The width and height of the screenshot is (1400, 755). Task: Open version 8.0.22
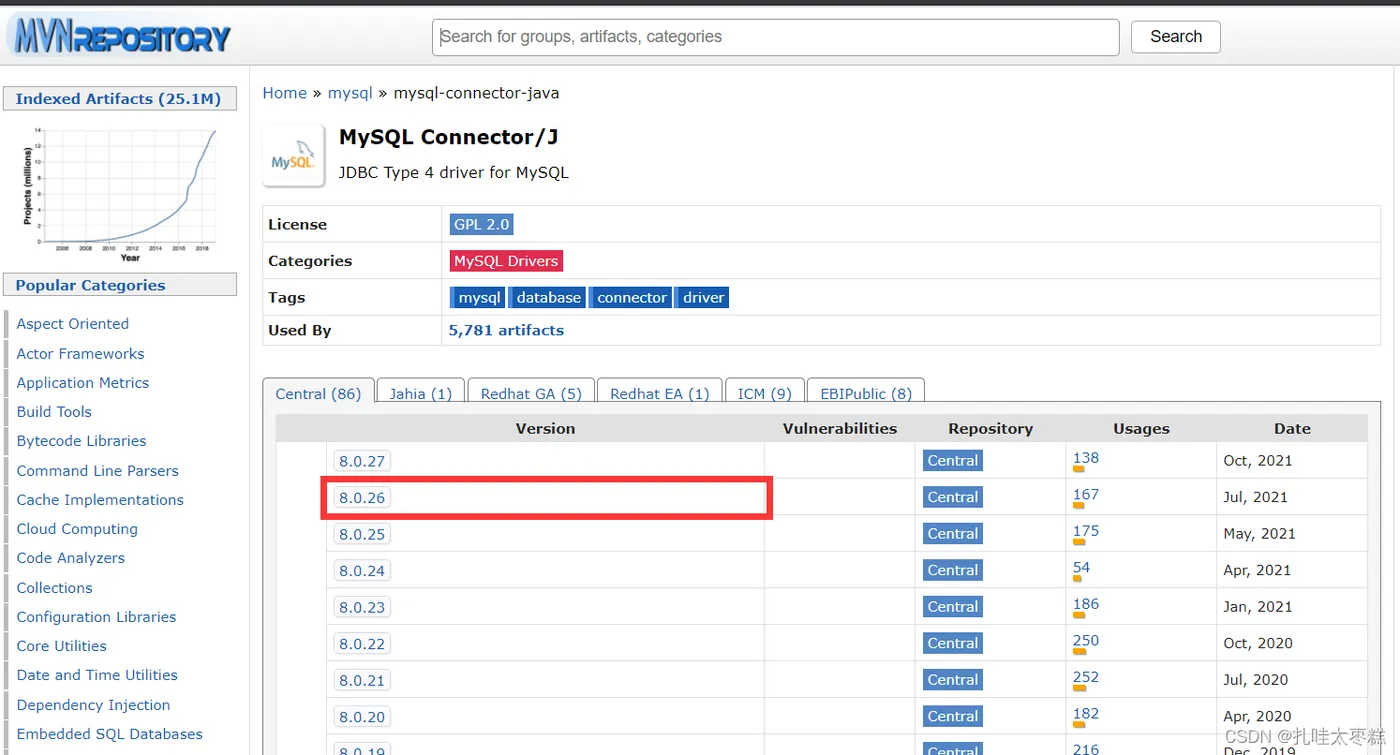[362, 644]
